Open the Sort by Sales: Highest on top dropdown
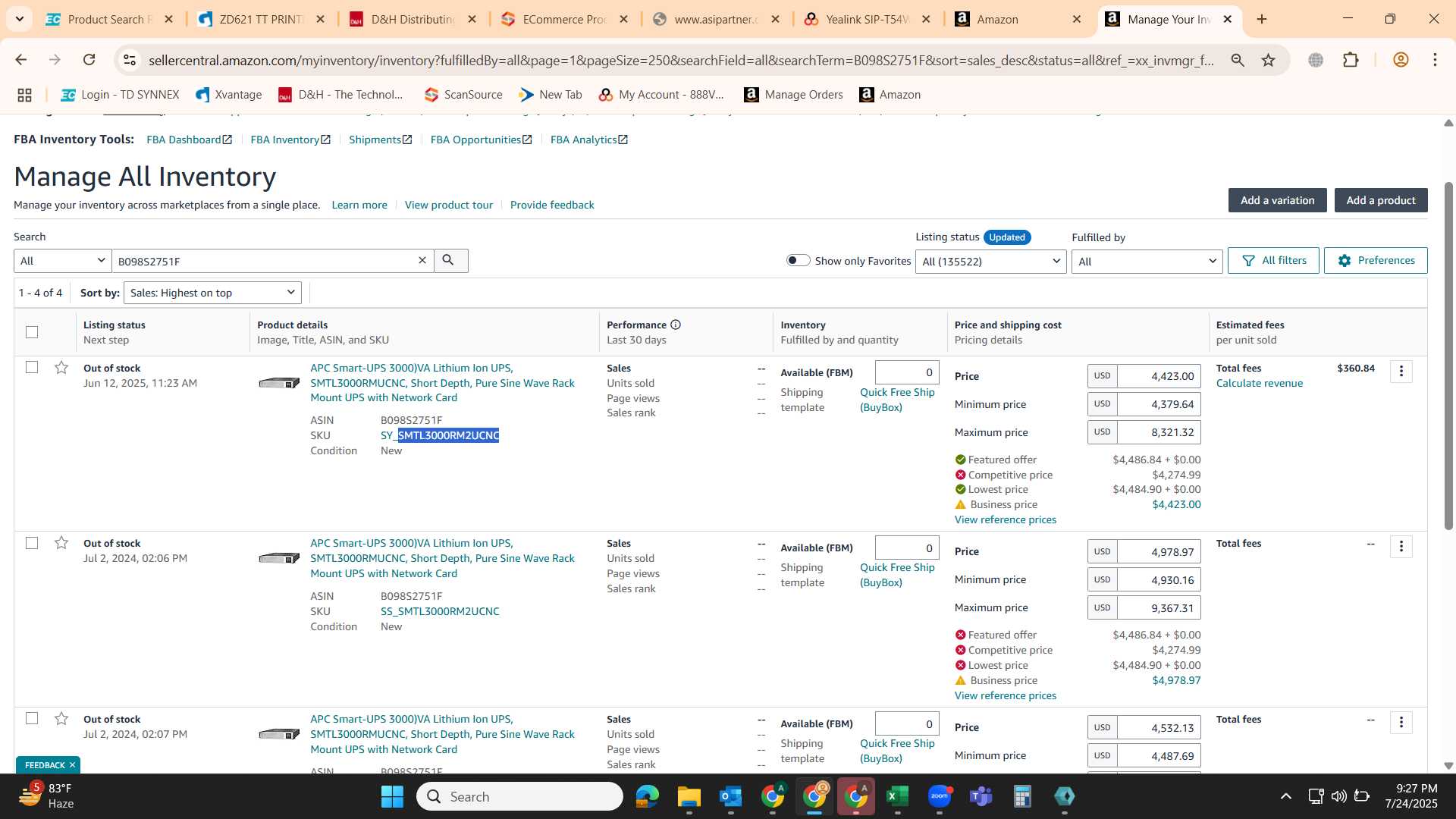Image resolution: width=1456 pixels, height=819 pixels. point(212,293)
